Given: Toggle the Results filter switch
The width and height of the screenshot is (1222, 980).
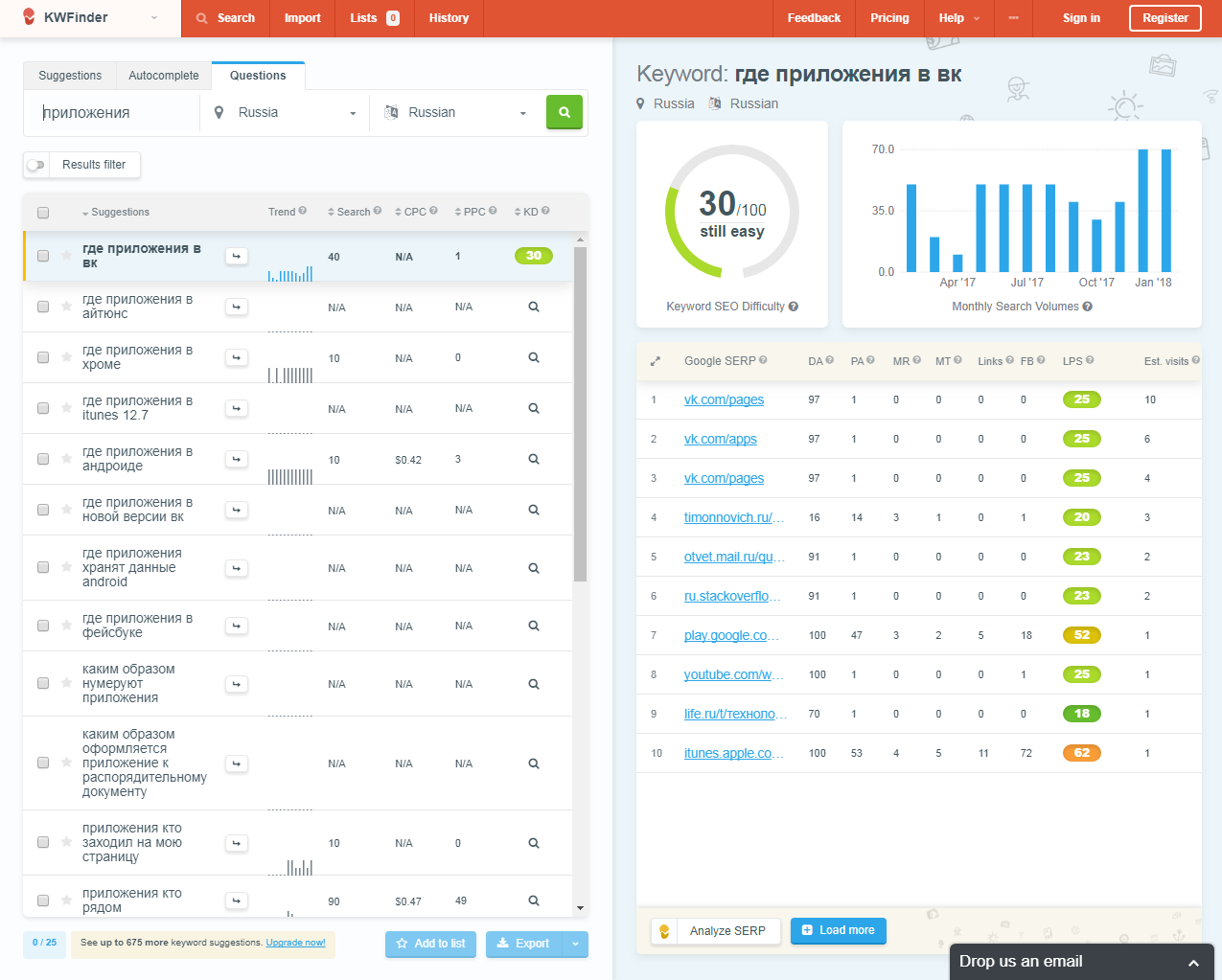Looking at the screenshot, I should (x=36, y=165).
